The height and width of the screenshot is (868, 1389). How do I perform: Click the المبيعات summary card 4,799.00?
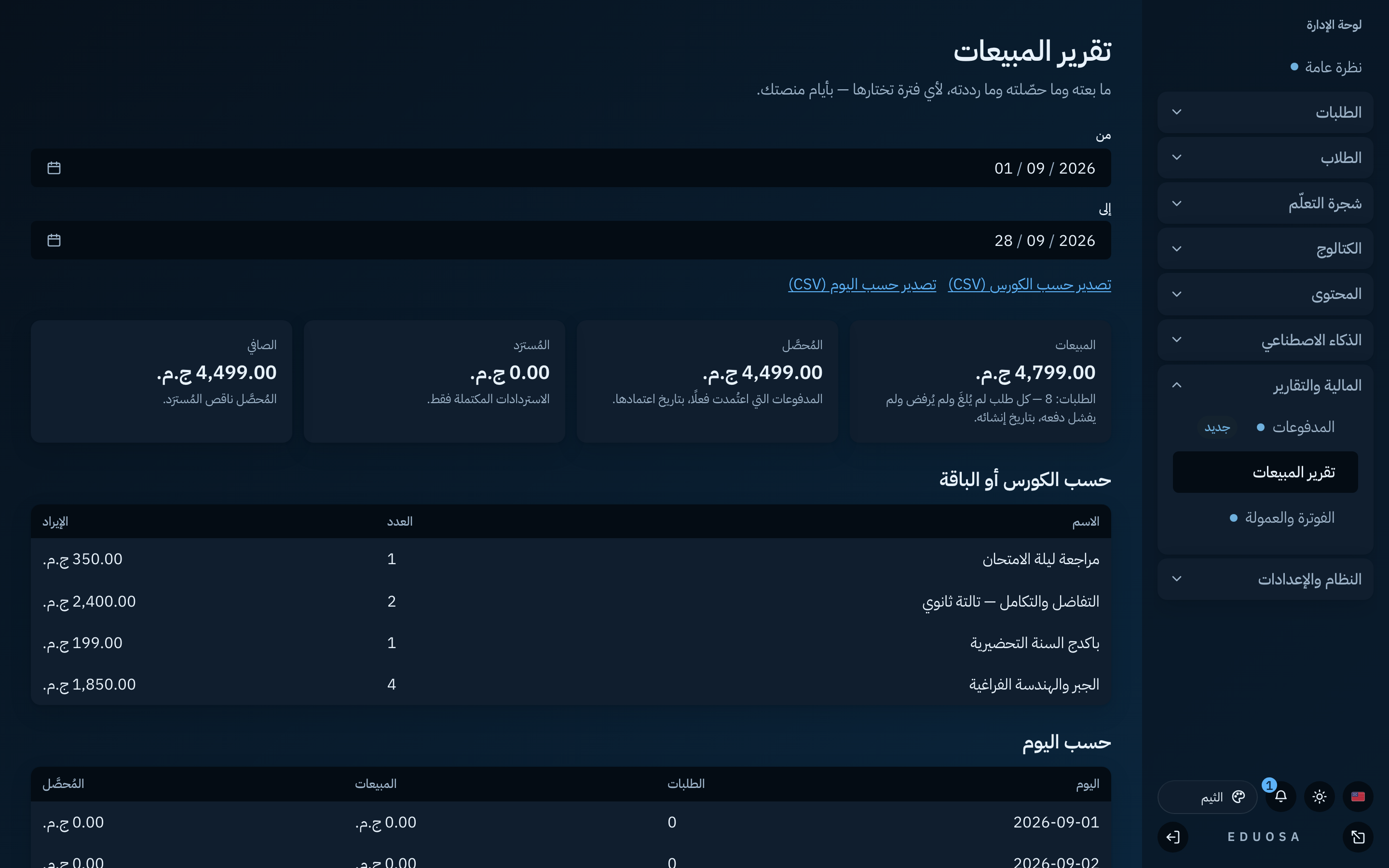(980, 381)
